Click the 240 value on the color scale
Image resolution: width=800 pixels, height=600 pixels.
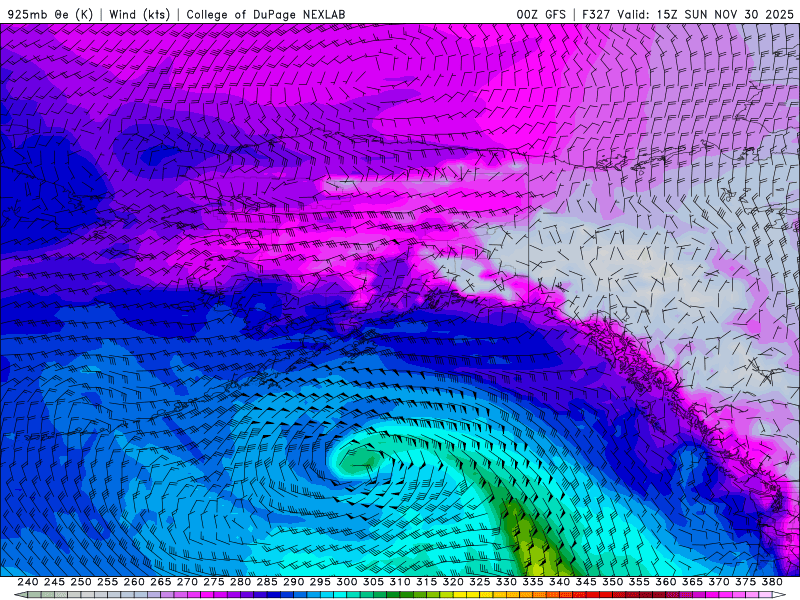28,582
